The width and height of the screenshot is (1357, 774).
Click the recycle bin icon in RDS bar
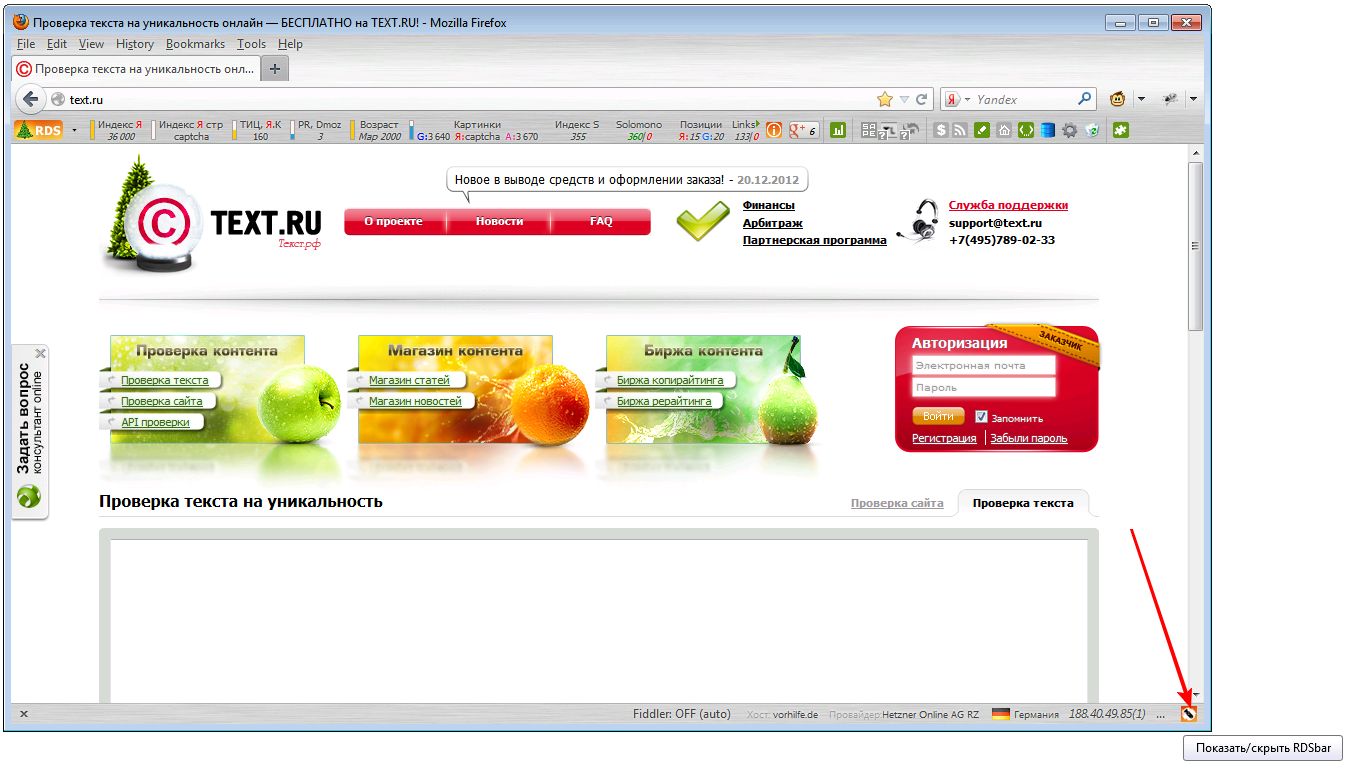pos(1092,130)
